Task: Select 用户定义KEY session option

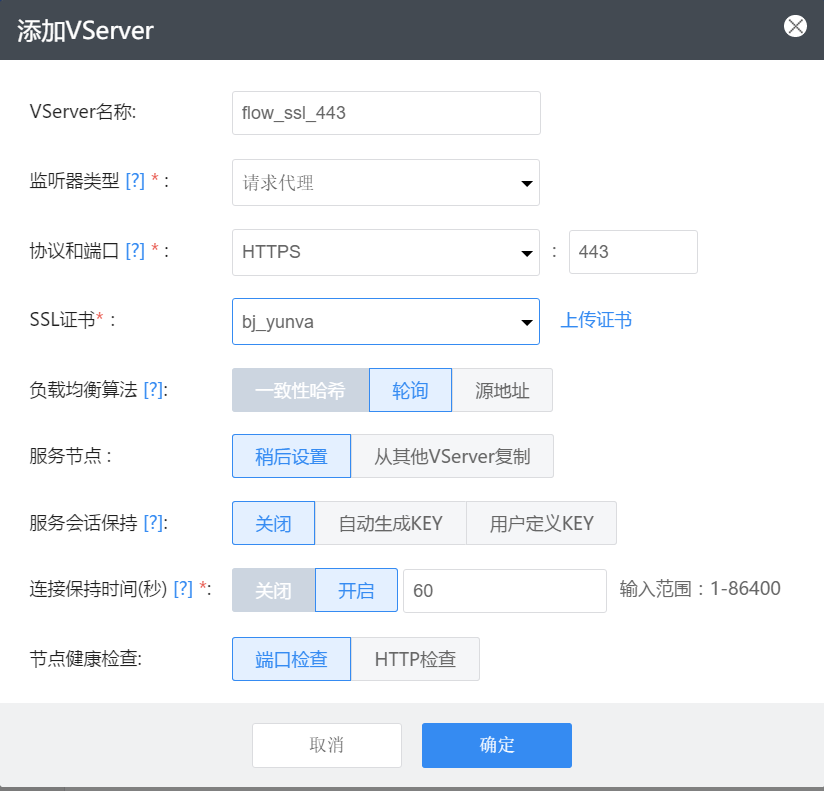Action: click(x=541, y=523)
